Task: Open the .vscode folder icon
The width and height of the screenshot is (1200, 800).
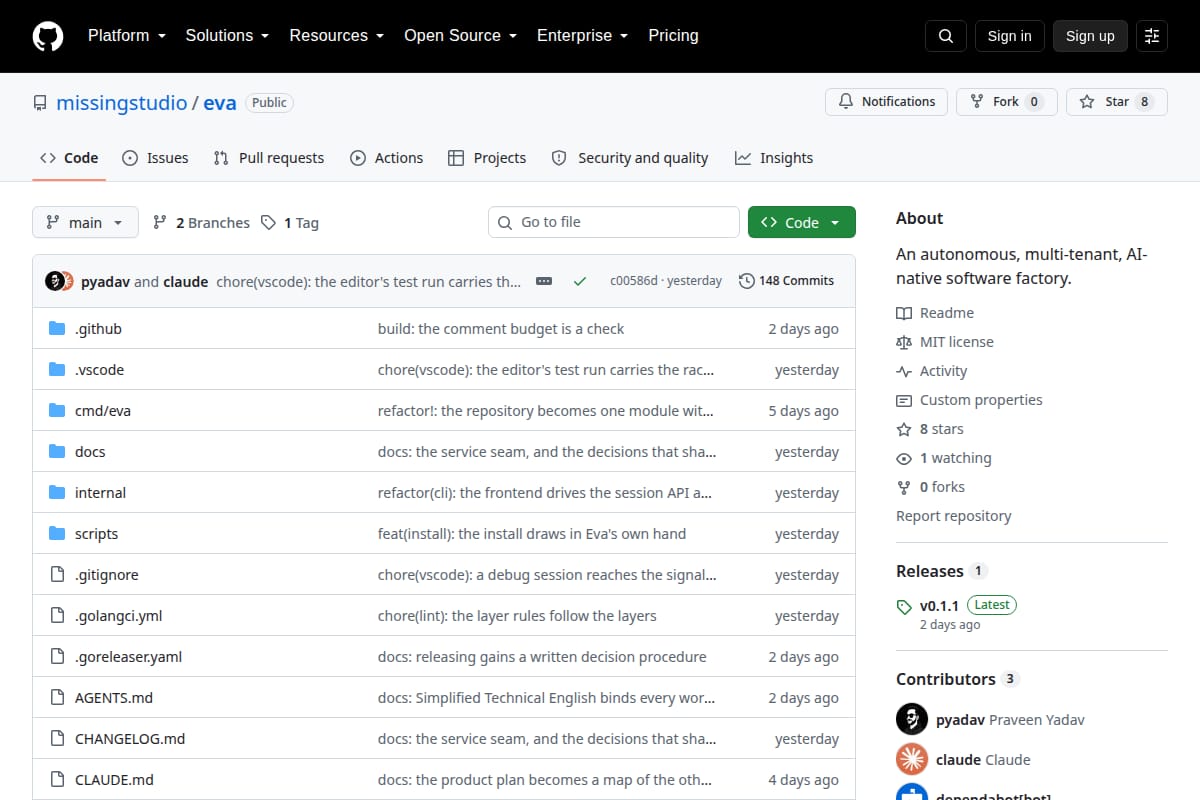Action: click(x=57, y=370)
